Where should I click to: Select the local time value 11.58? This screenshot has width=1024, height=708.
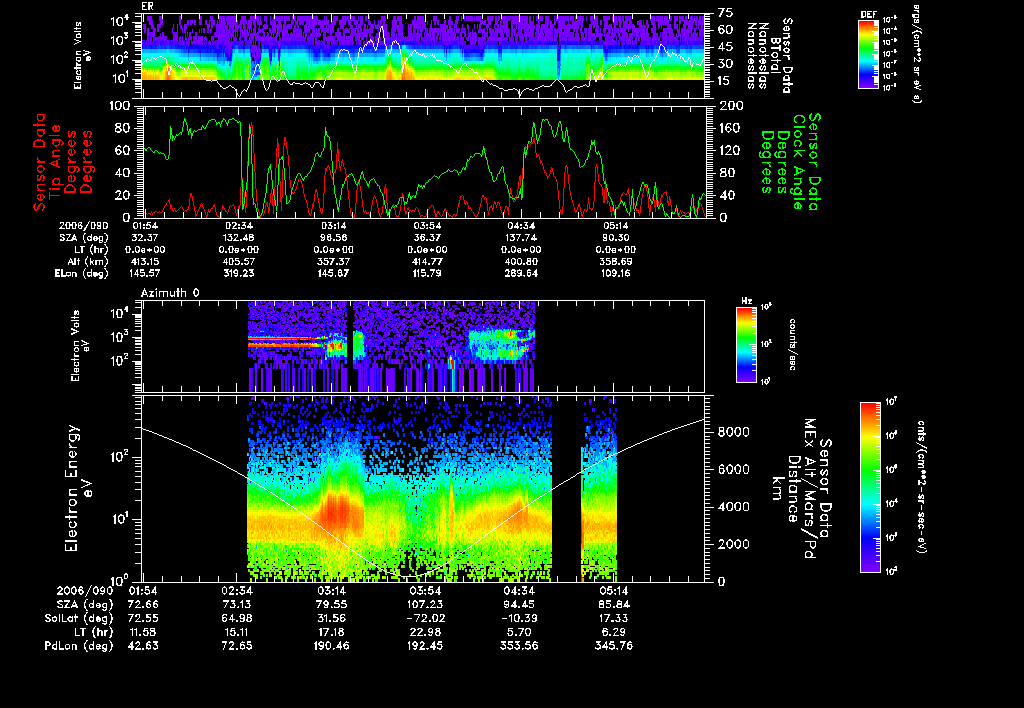point(143,632)
